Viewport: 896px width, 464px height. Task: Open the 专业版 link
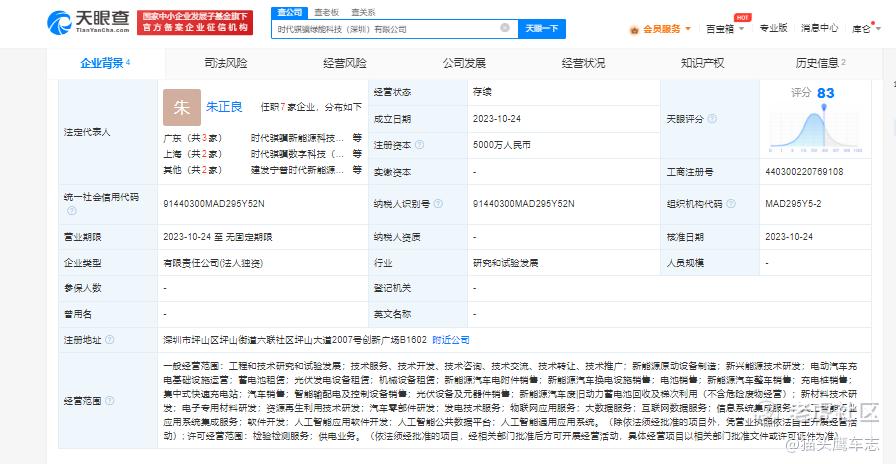pyautogui.click(x=773, y=27)
